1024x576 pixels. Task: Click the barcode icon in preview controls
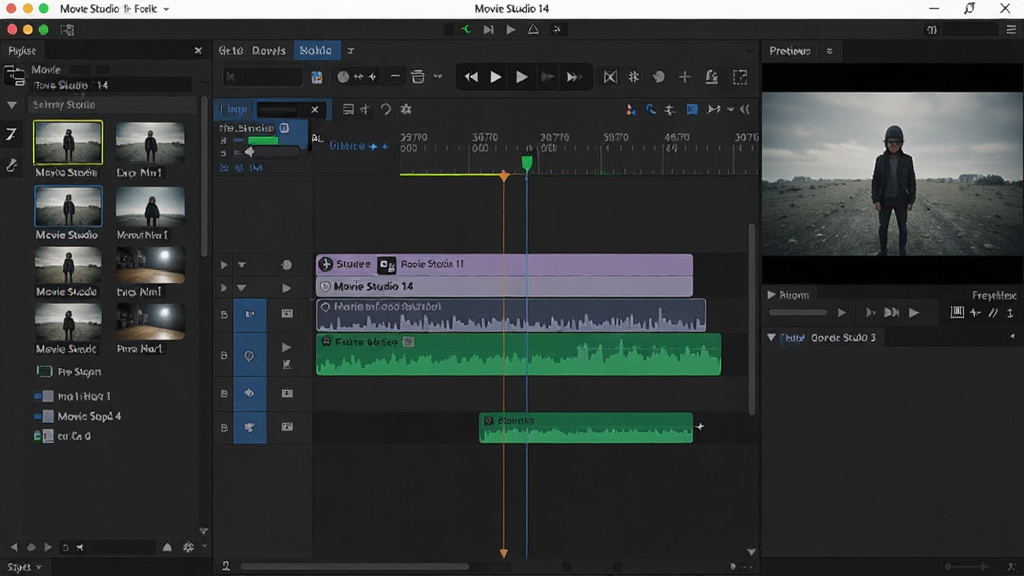(957, 312)
